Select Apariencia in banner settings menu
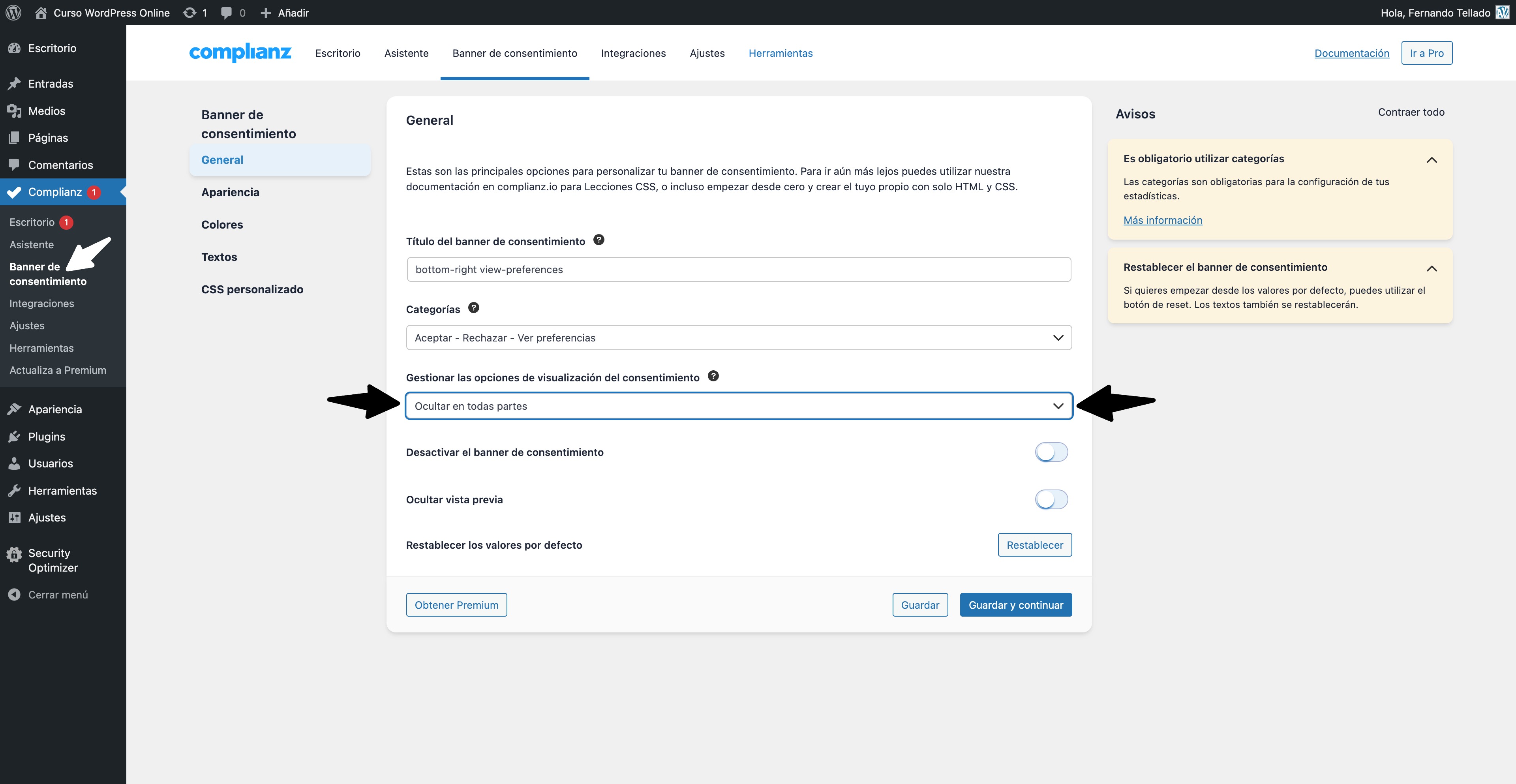1516x784 pixels. [230, 193]
